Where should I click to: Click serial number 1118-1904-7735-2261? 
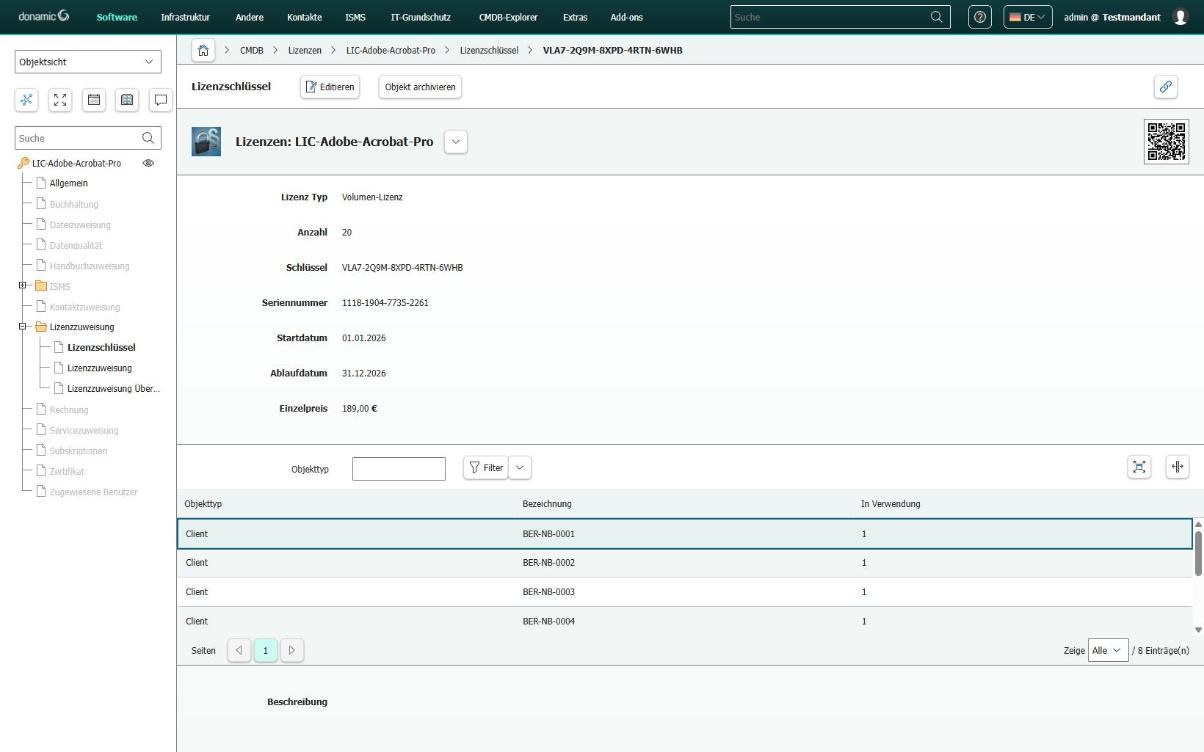pyautogui.click(x=385, y=303)
